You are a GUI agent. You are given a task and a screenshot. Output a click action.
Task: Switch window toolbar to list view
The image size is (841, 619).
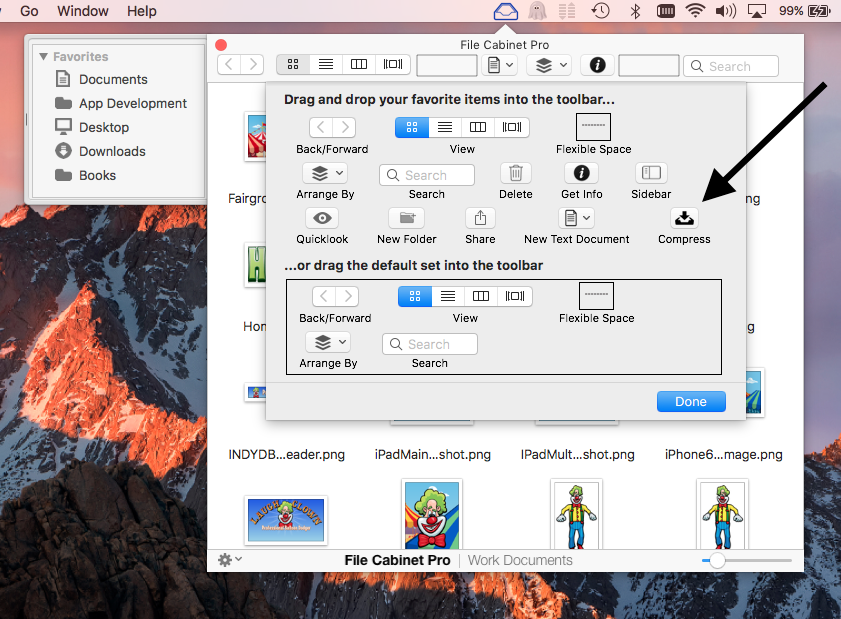pos(326,64)
